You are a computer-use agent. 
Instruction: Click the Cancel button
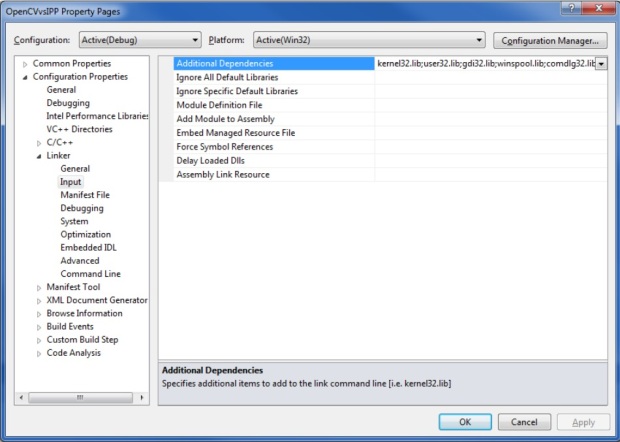point(524,422)
